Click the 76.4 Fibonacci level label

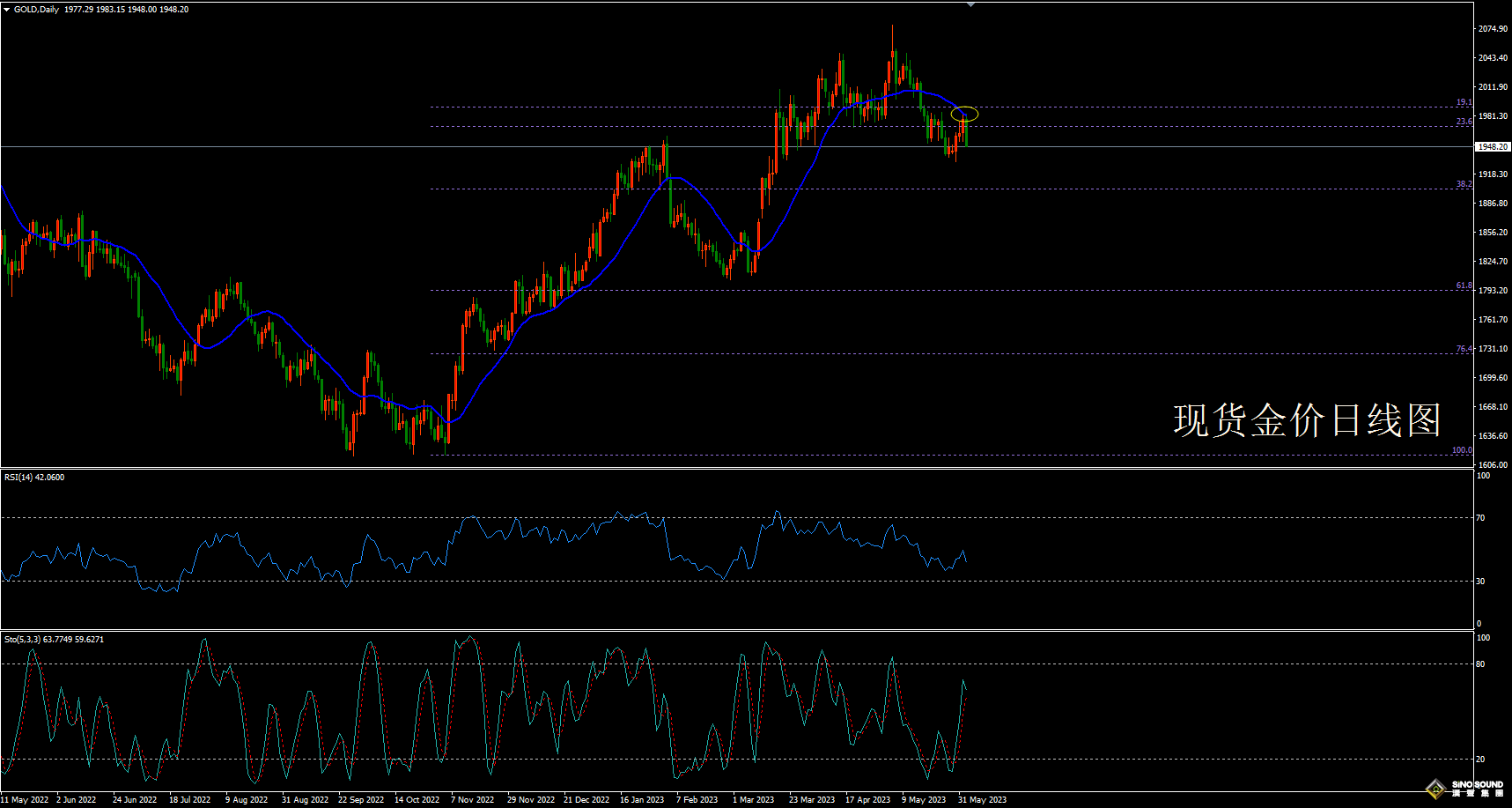point(1464,349)
